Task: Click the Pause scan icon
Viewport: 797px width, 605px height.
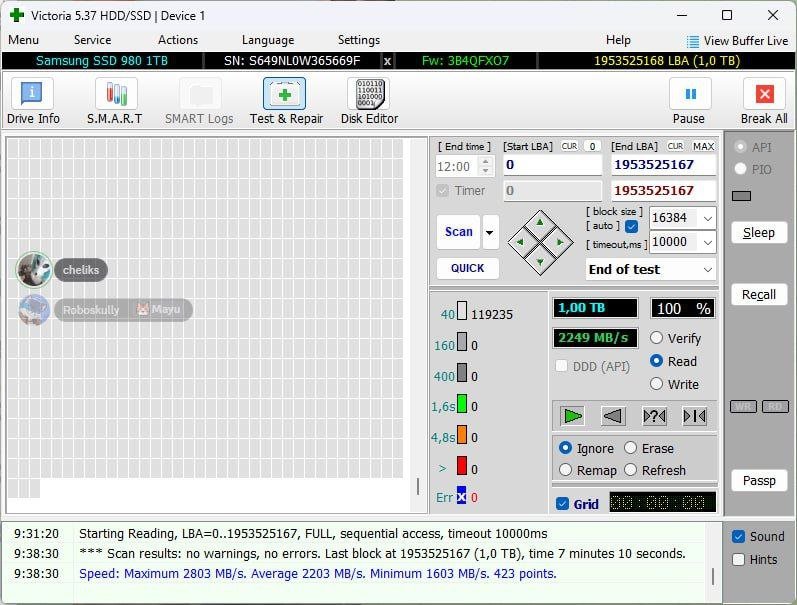Action: (689, 95)
